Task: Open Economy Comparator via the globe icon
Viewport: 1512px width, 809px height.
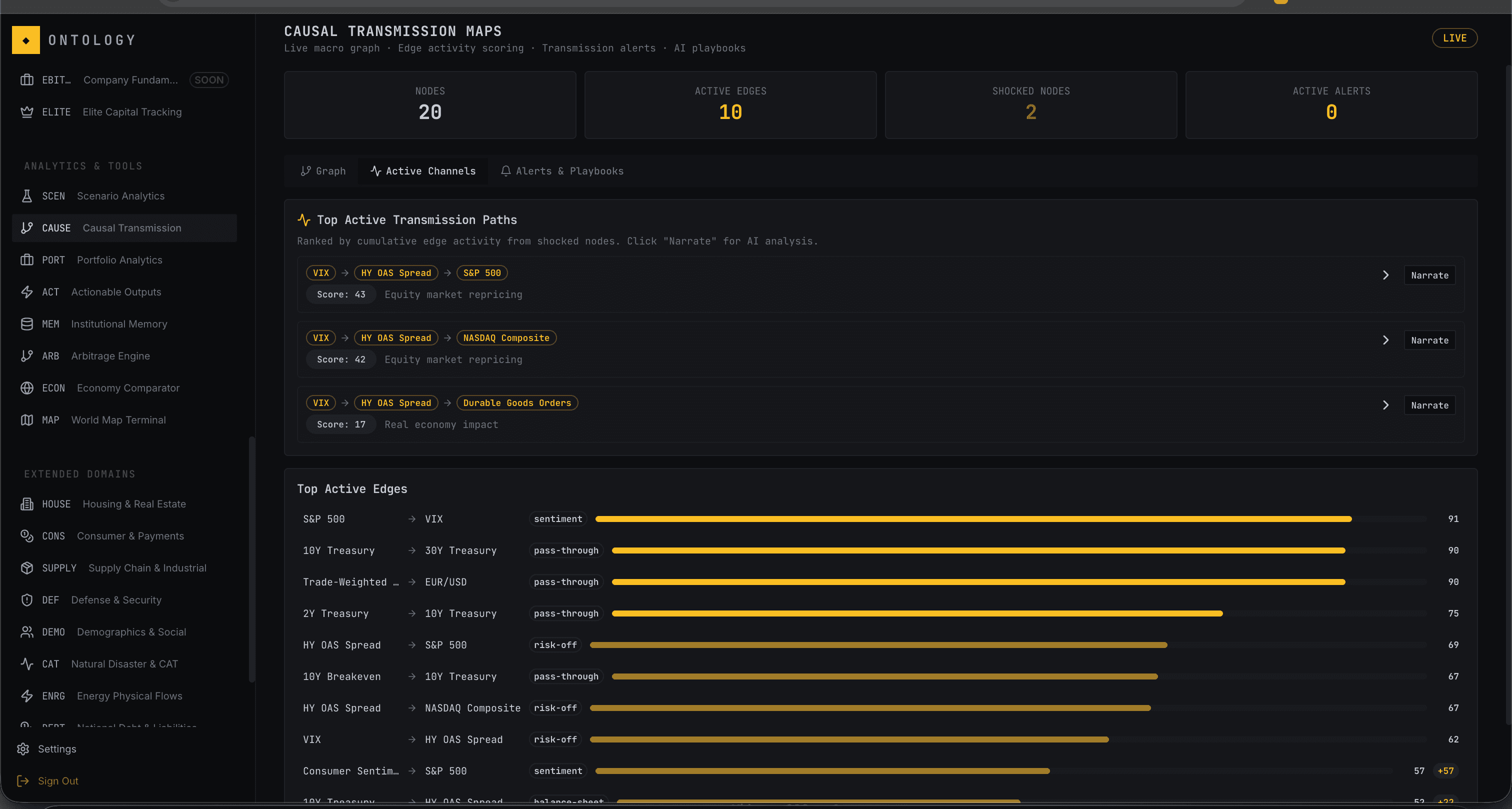Action: [x=27, y=388]
